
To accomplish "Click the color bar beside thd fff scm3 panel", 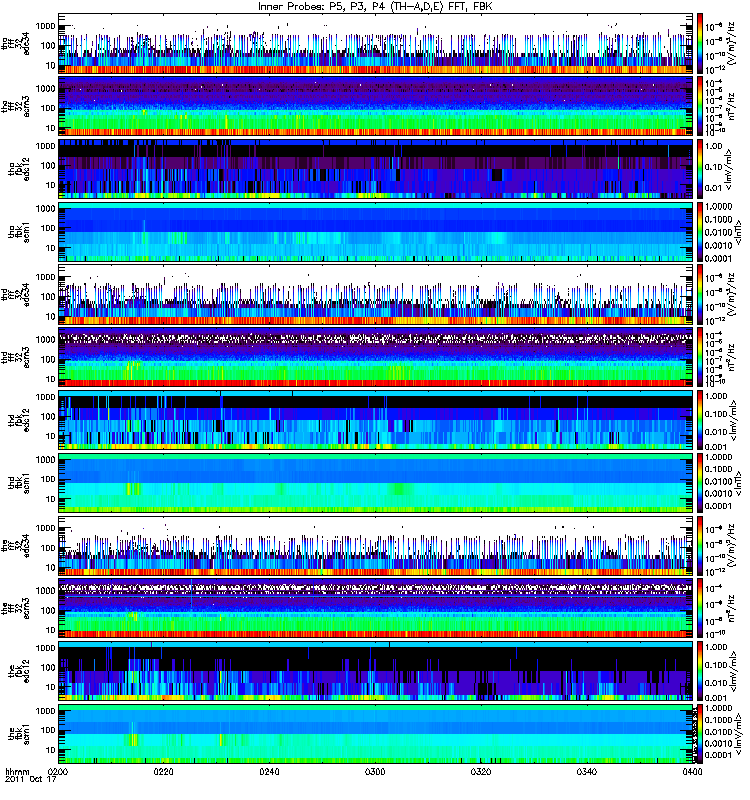I will coord(700,357).
